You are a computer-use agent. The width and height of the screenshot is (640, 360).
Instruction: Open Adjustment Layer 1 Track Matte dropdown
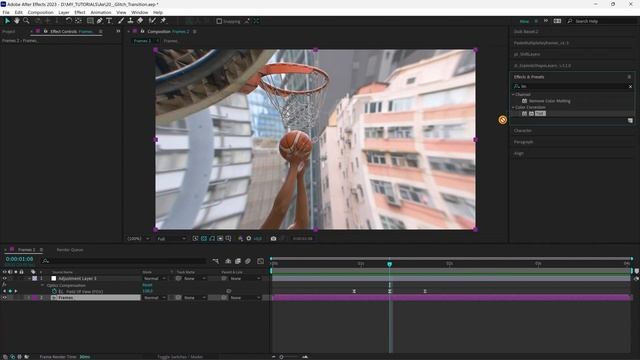(x=194, y=278)
